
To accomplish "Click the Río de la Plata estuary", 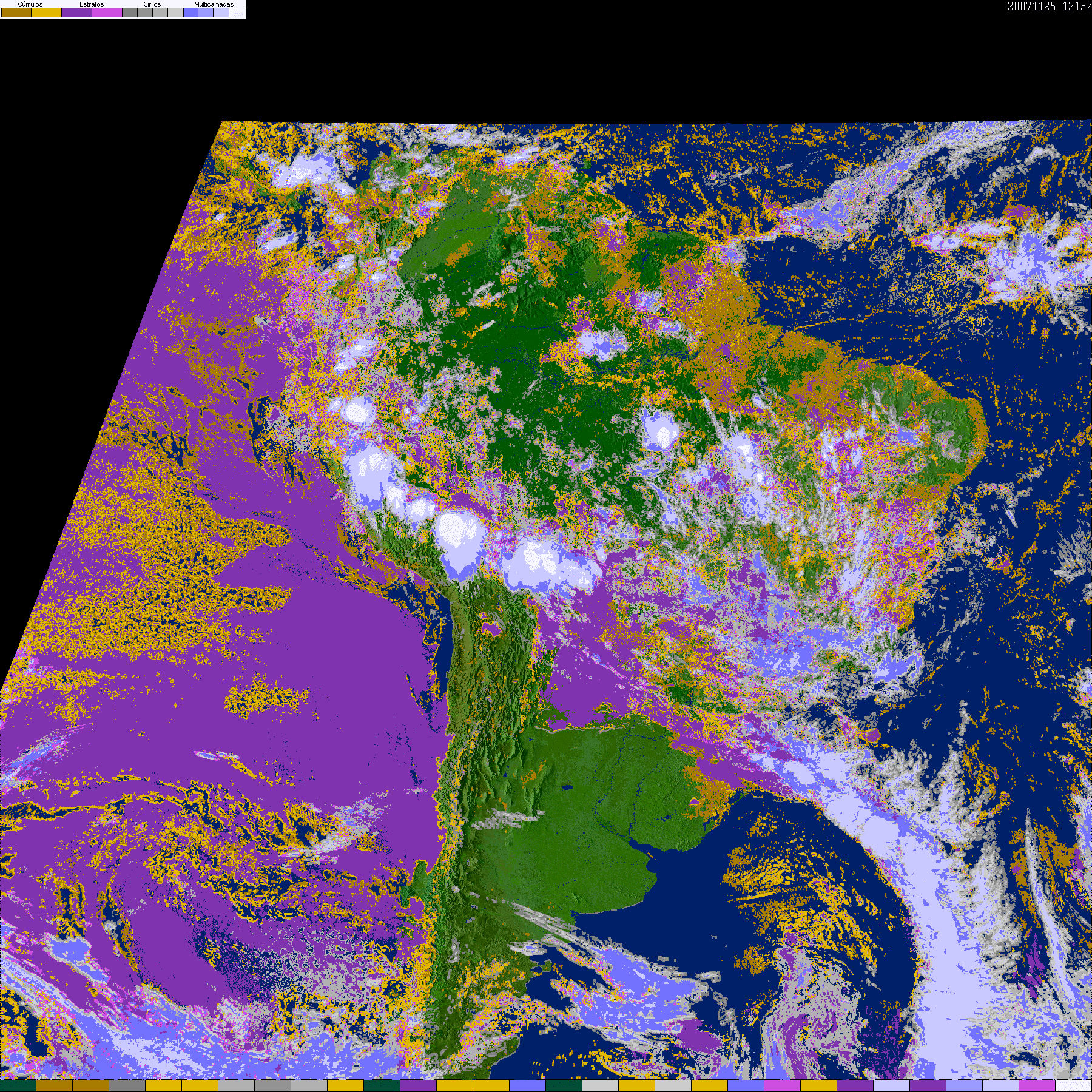I will [646, 848].
